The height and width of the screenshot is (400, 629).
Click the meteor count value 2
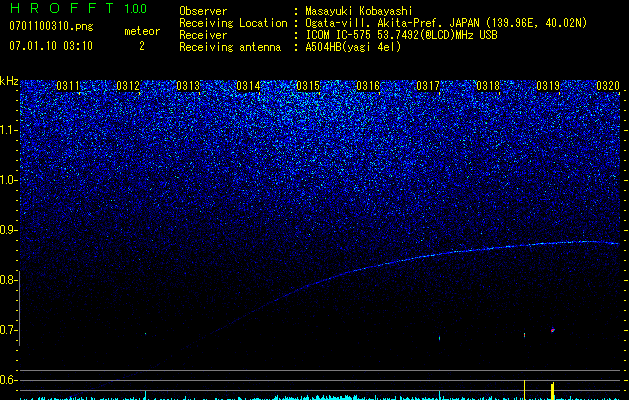pos(142,46)
